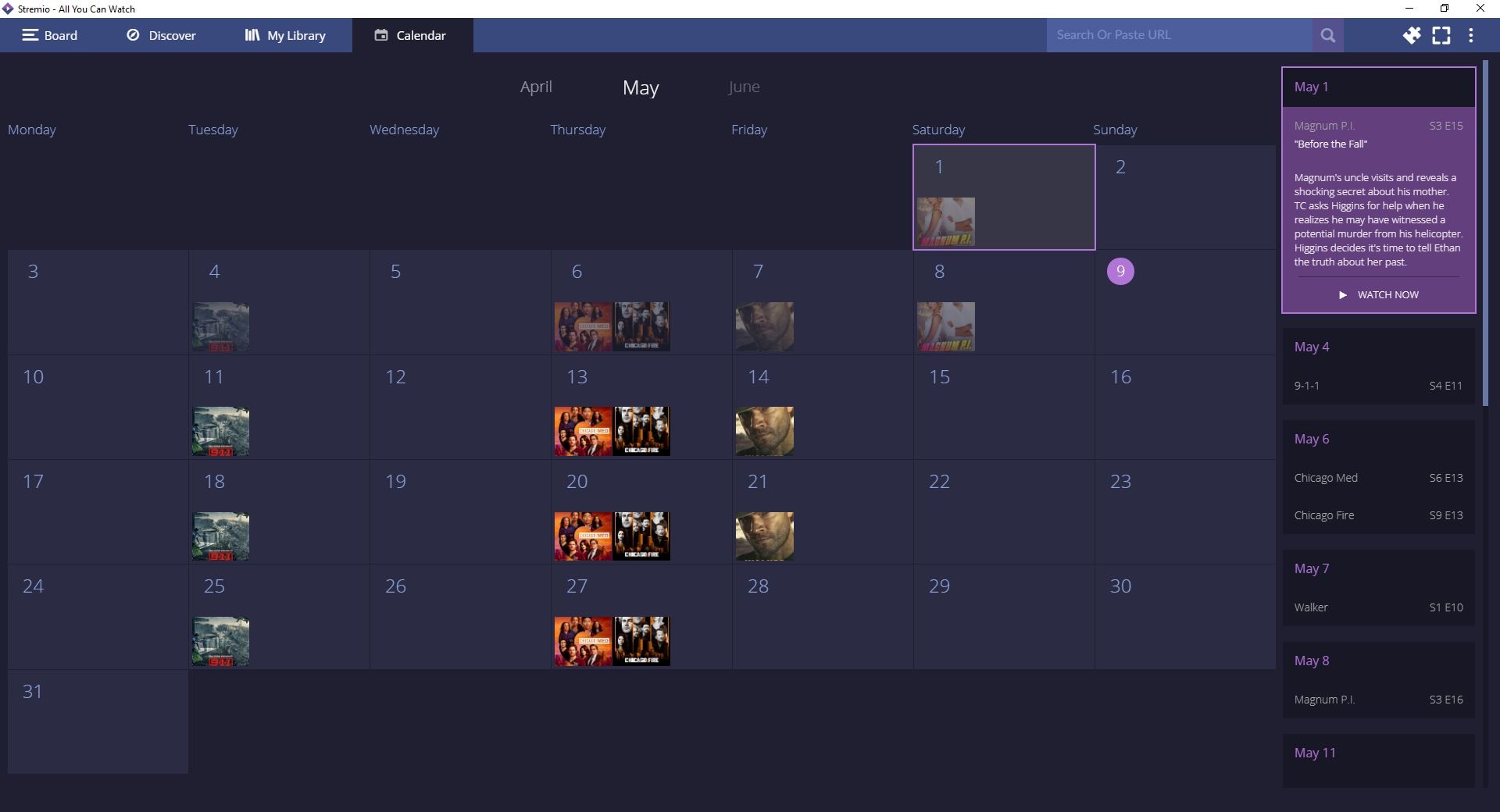Open My Library tab
The width and height of the screenshot is (1500, 812).
285,35
